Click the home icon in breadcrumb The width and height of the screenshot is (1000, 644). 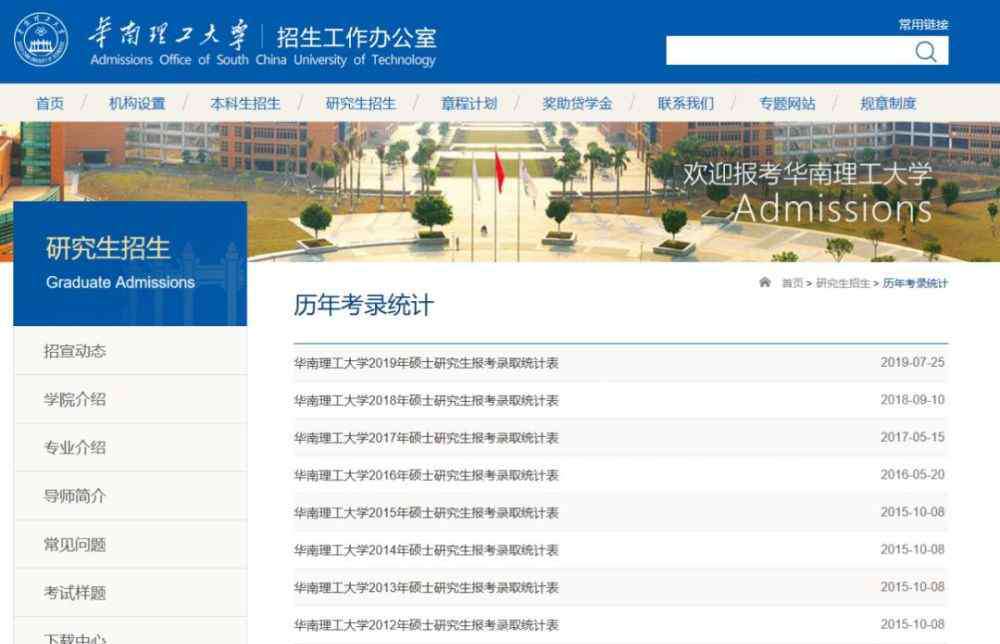click(765, 282)
